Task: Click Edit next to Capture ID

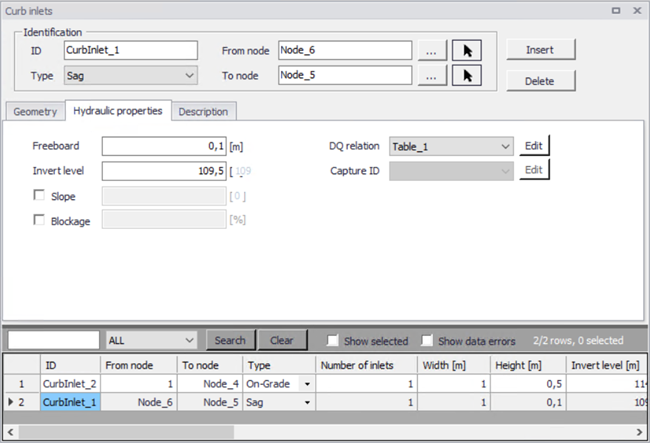Action: (x=534, y=170)
